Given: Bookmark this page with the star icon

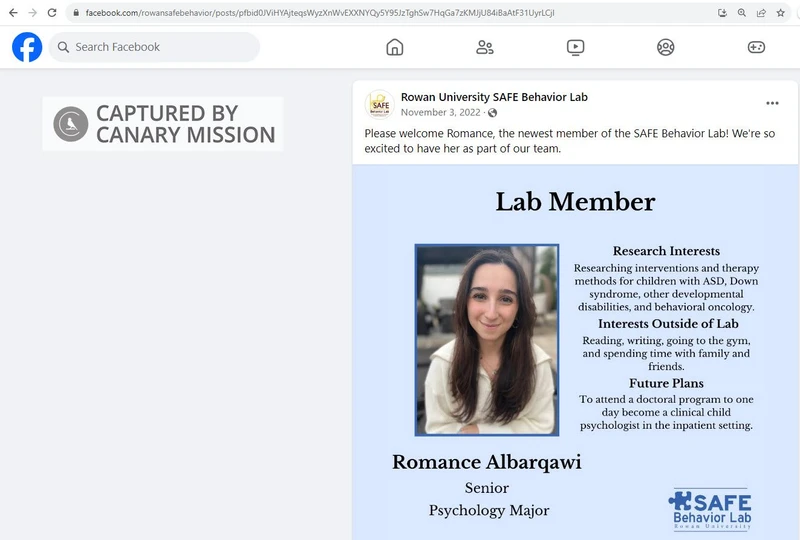Looking at the screenshot, I should 781,13.
